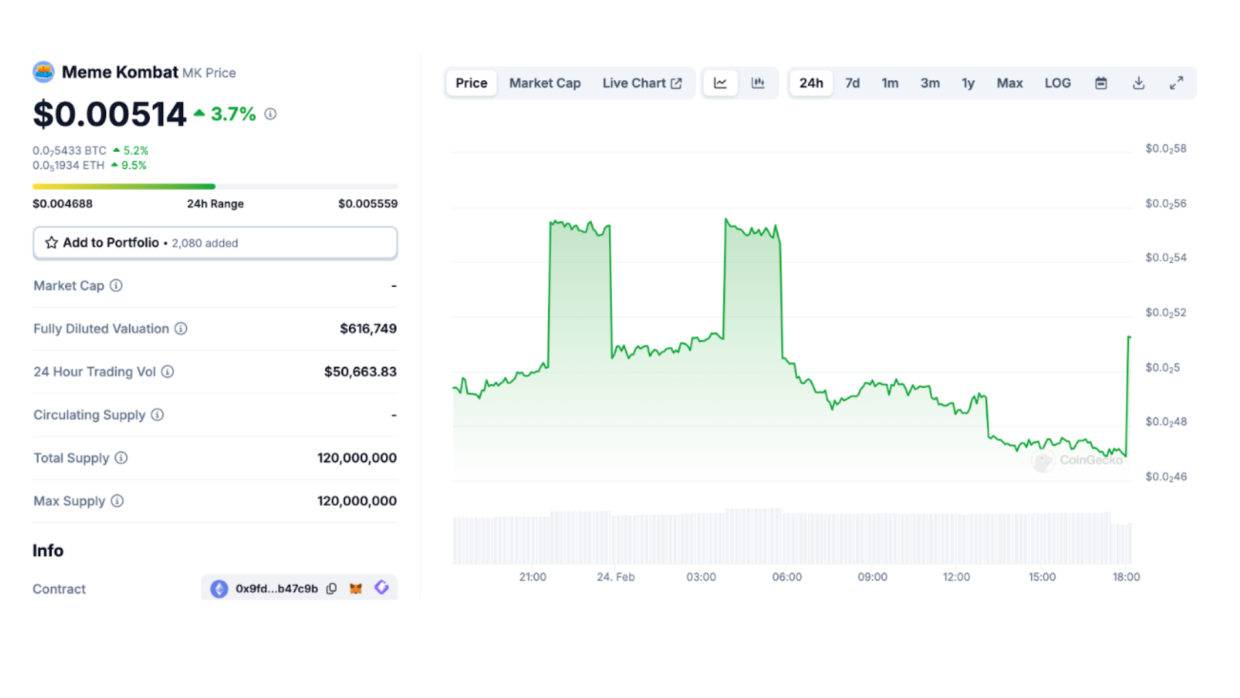The height and width of the screenshot is (698, 1240).
Task: Click the 2,080 added count text
Action: (205, 243)
